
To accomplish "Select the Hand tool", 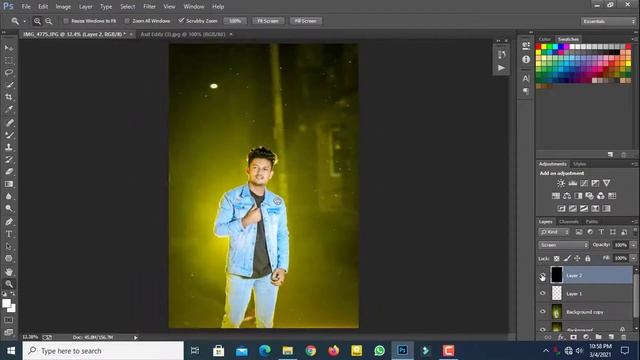I will 9,272.
